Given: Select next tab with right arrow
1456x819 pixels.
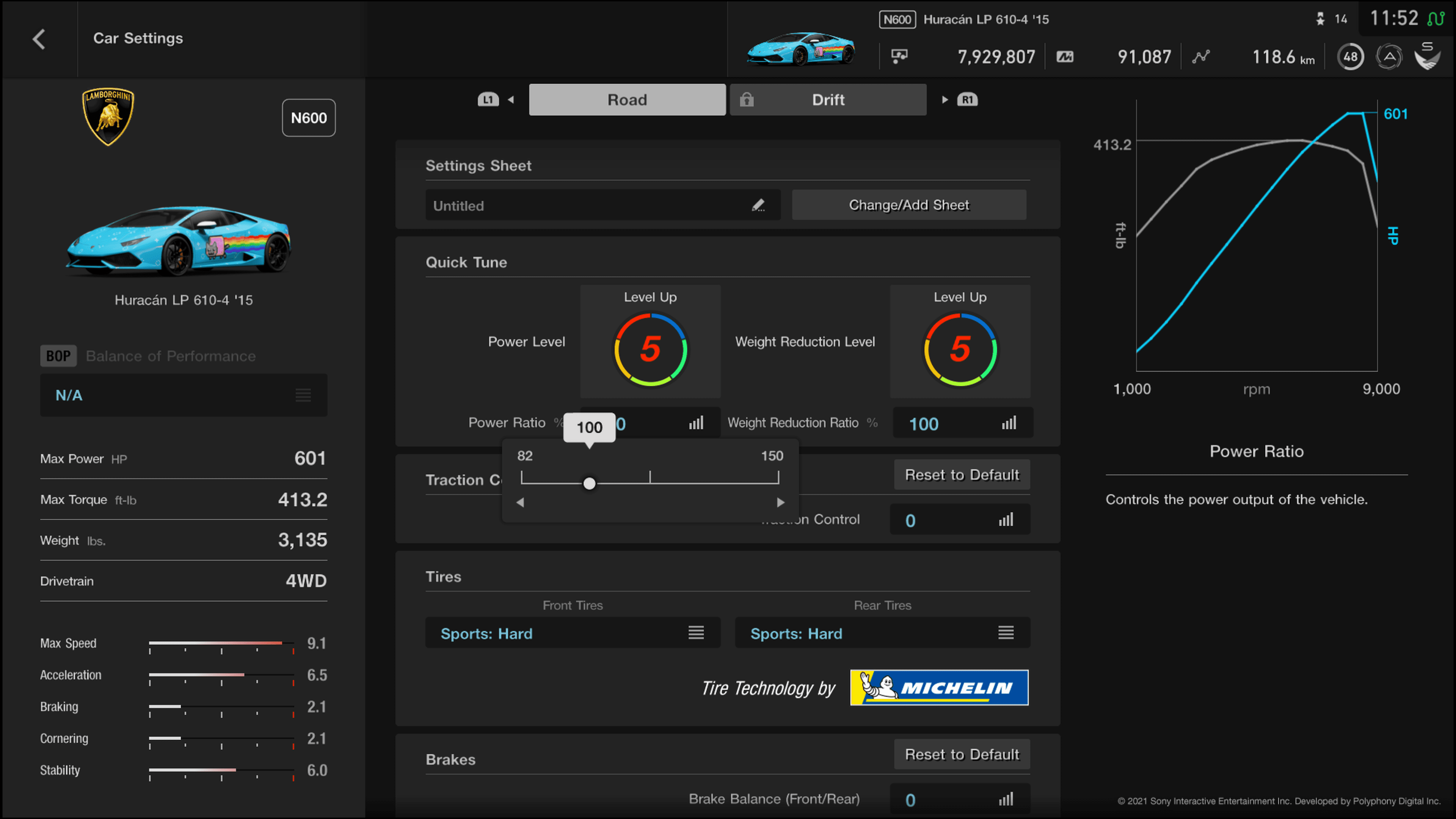Looking at the screenshot, I should (x=945, y=99).
